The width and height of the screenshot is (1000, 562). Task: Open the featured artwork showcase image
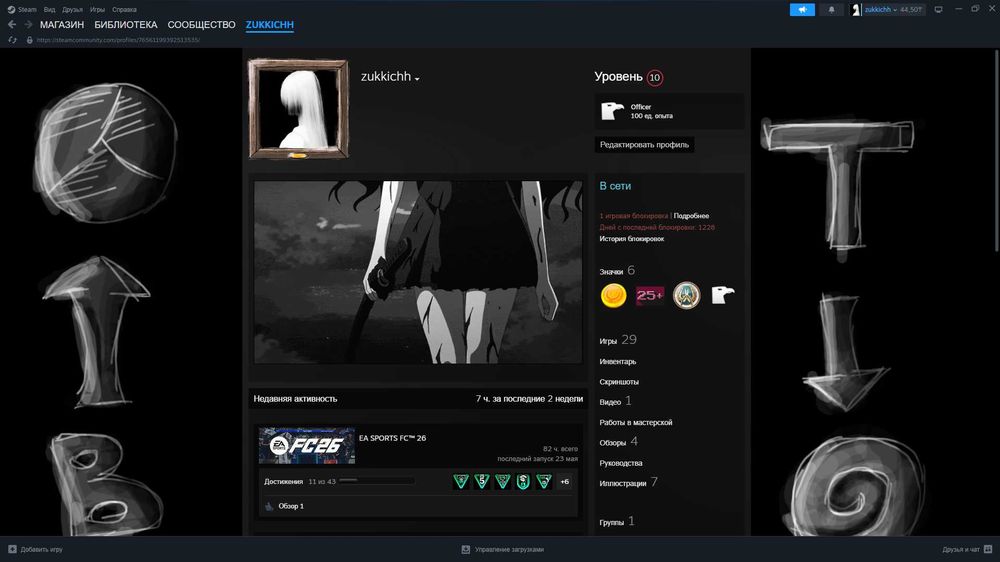pos(418,272)
